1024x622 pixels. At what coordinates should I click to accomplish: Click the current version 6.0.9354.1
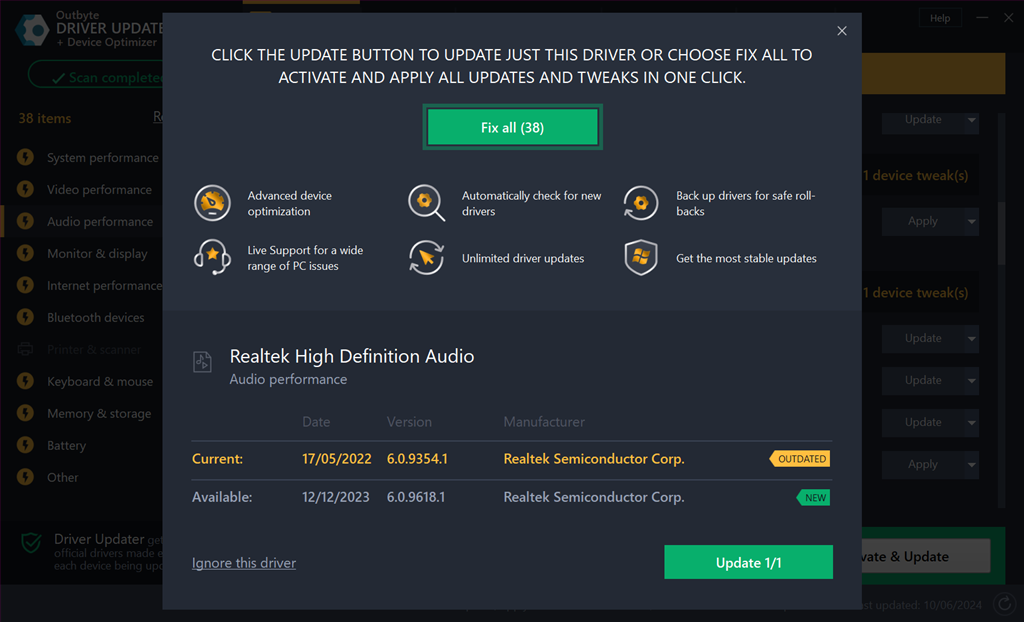(x=417, y=459)
